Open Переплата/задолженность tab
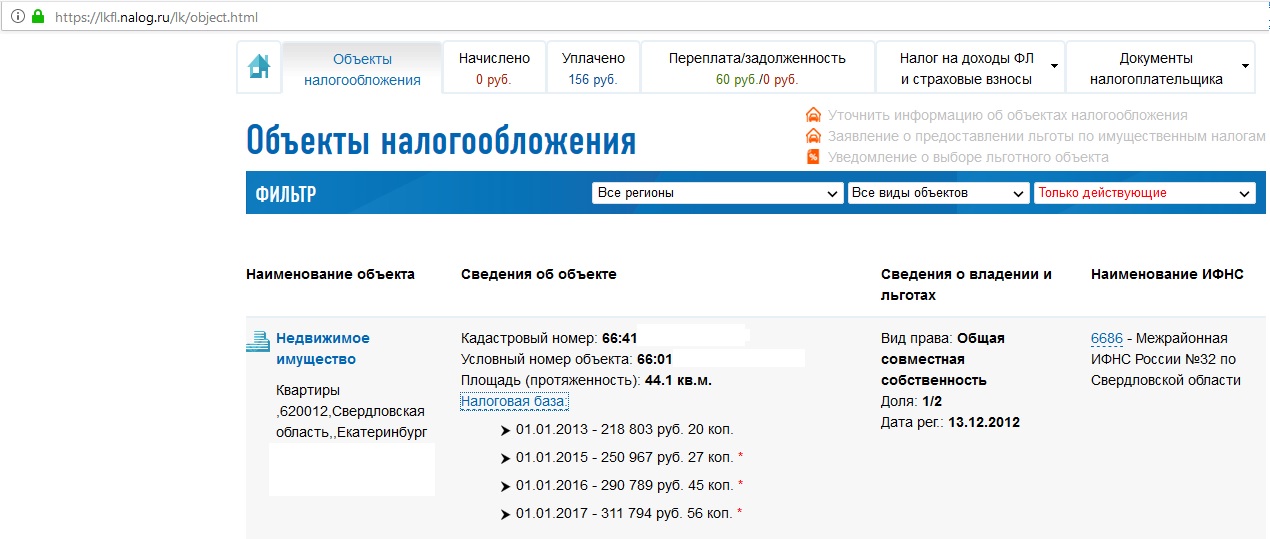Image resolution: width=1270 pixels, height=539 pixels. tap(757, 68)
